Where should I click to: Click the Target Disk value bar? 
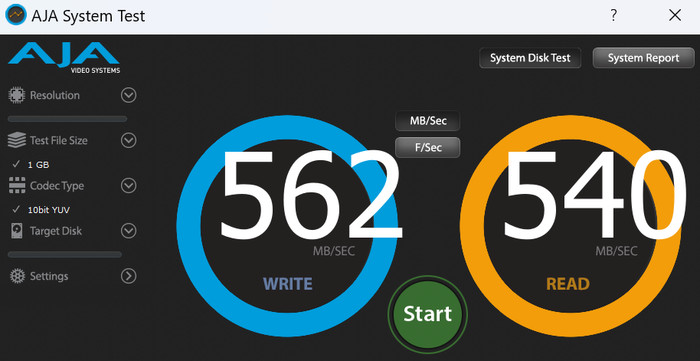[65, 254]
